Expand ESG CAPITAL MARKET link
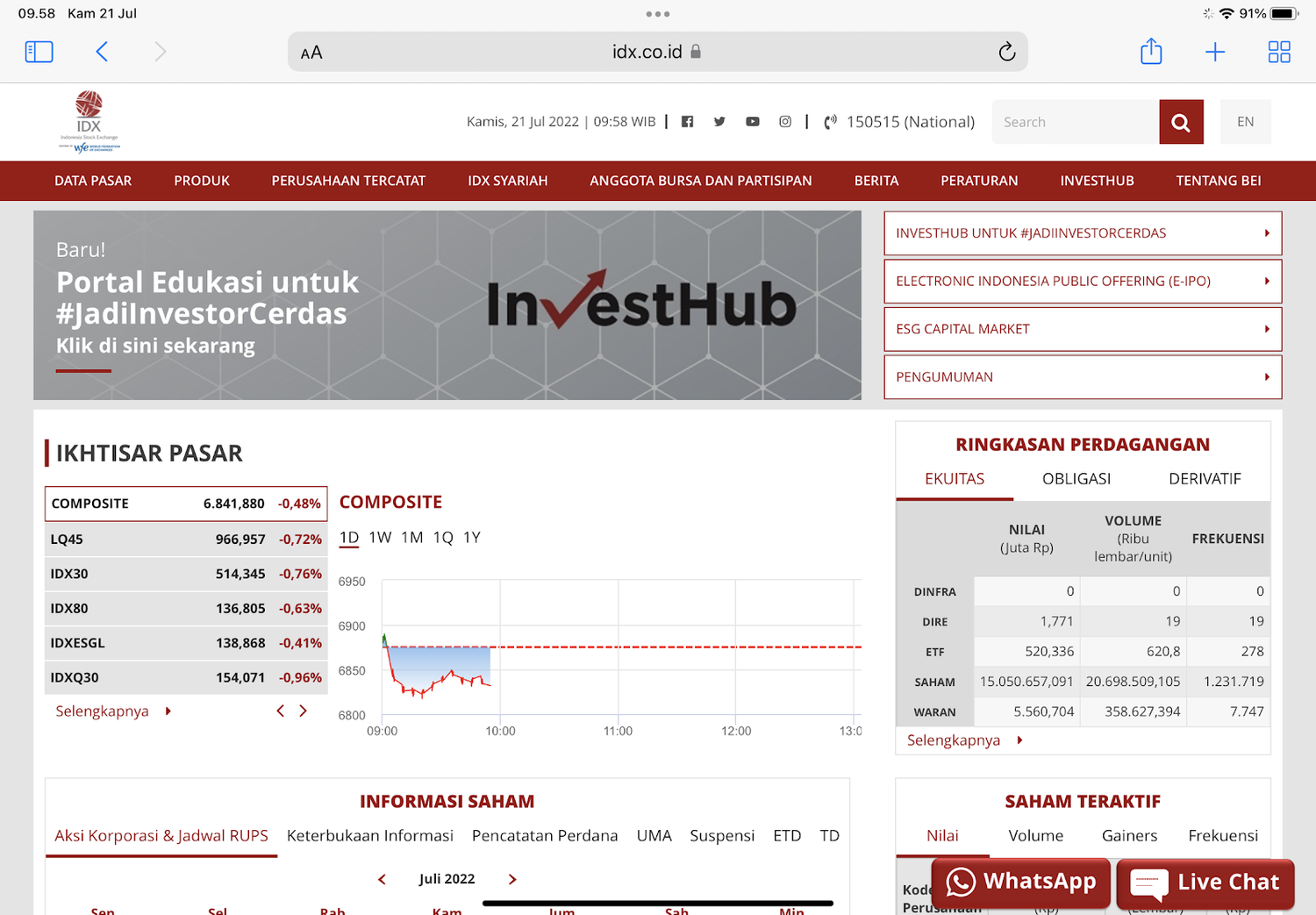1316x915 pixels. [x=1083, y=329]
